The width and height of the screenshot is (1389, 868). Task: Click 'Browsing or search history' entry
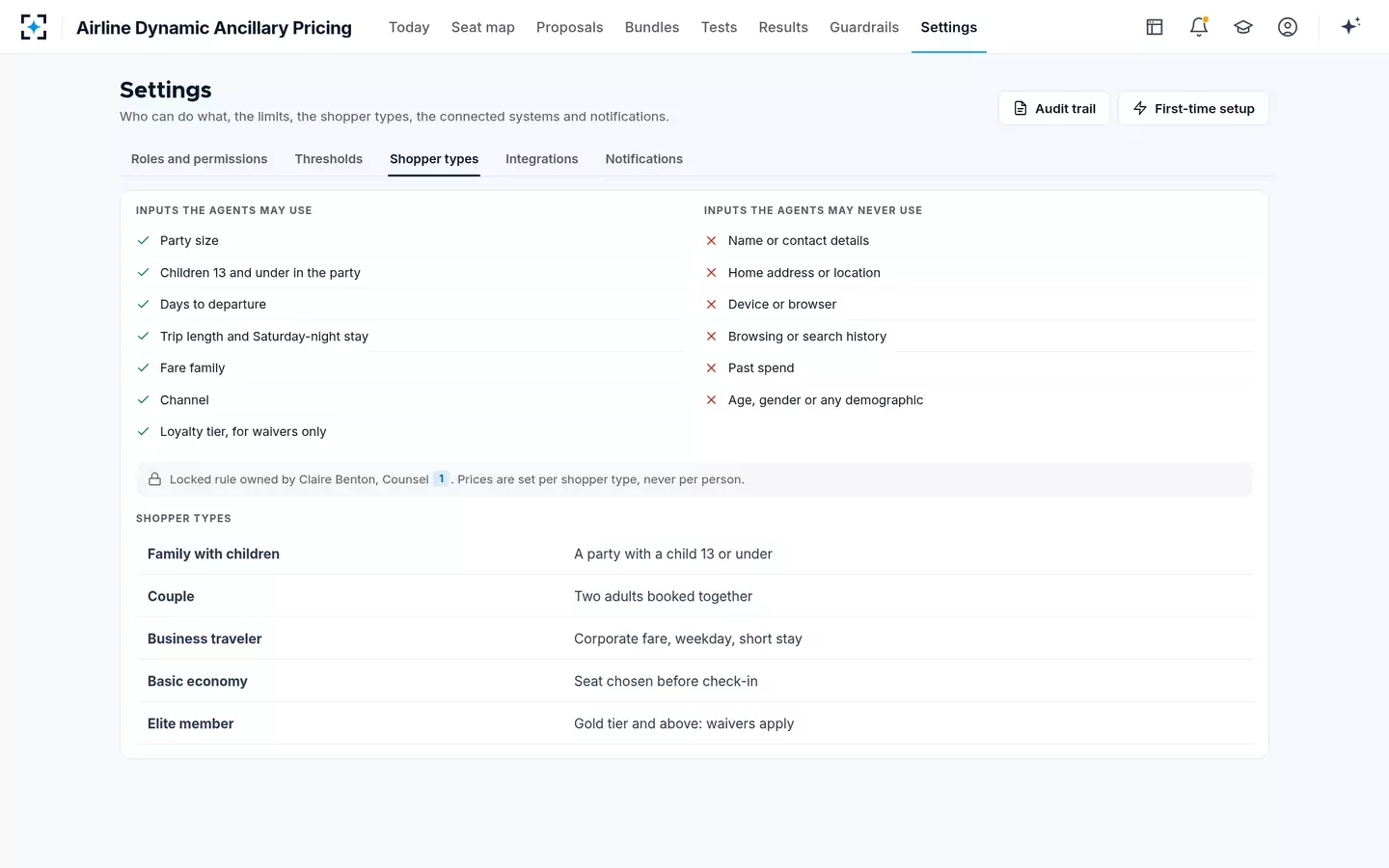click(x=807, y=337)
